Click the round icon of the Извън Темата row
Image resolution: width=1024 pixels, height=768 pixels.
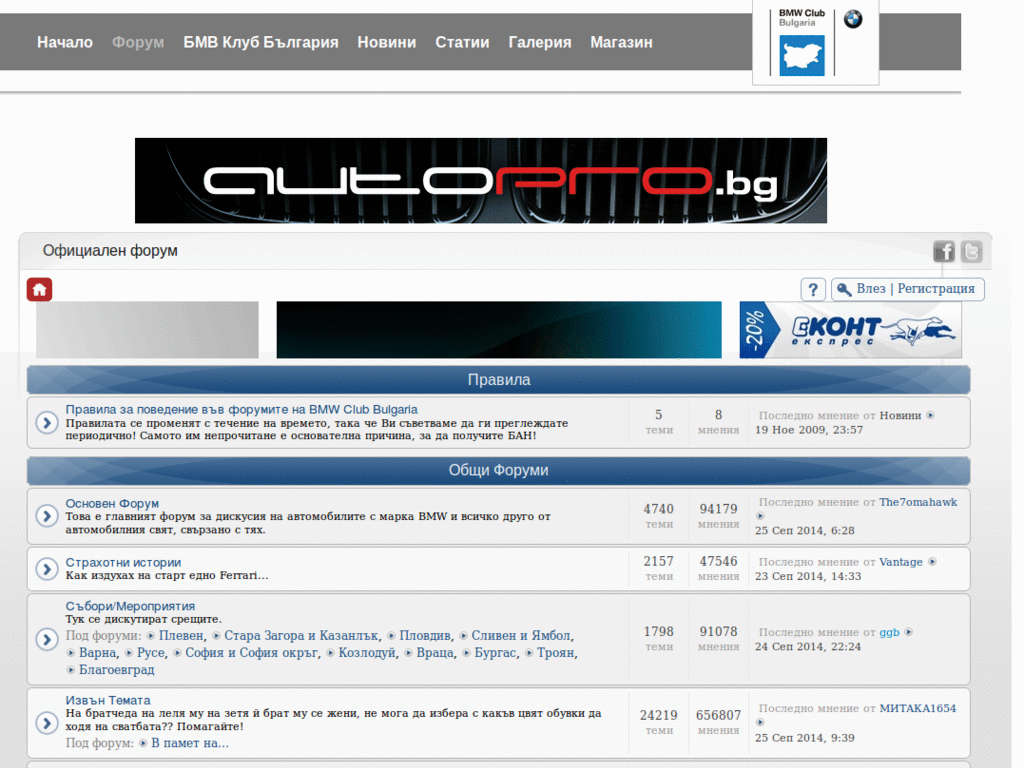tap(47, 722)
